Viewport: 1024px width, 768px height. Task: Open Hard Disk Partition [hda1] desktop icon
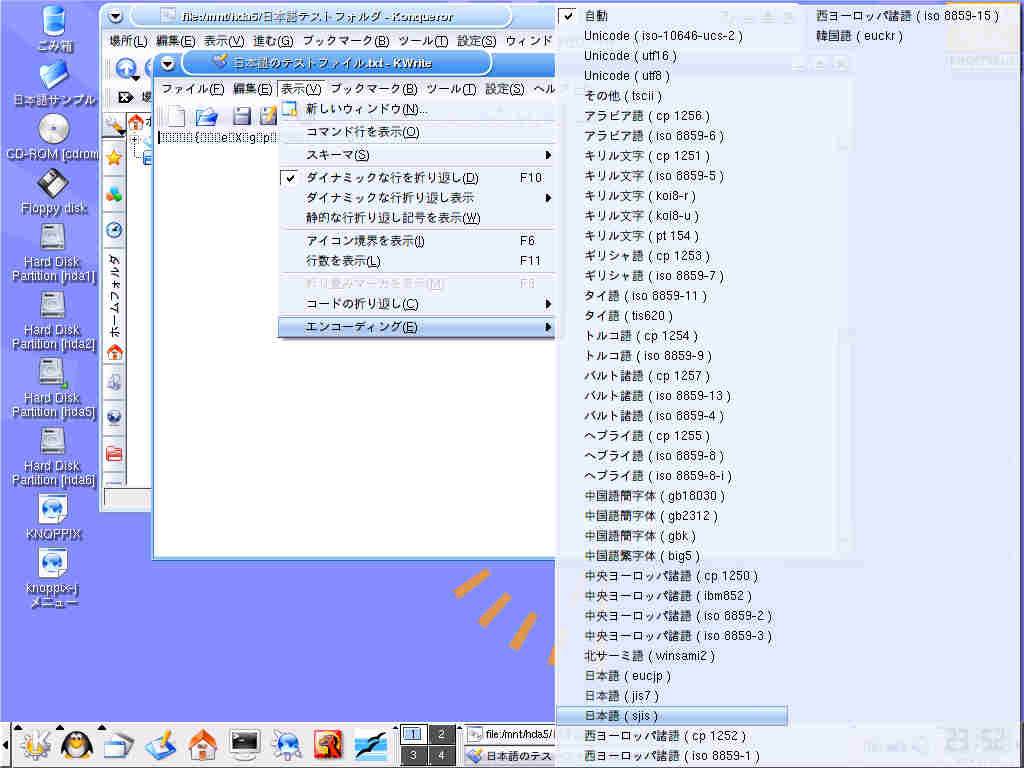tap(54, 239)
